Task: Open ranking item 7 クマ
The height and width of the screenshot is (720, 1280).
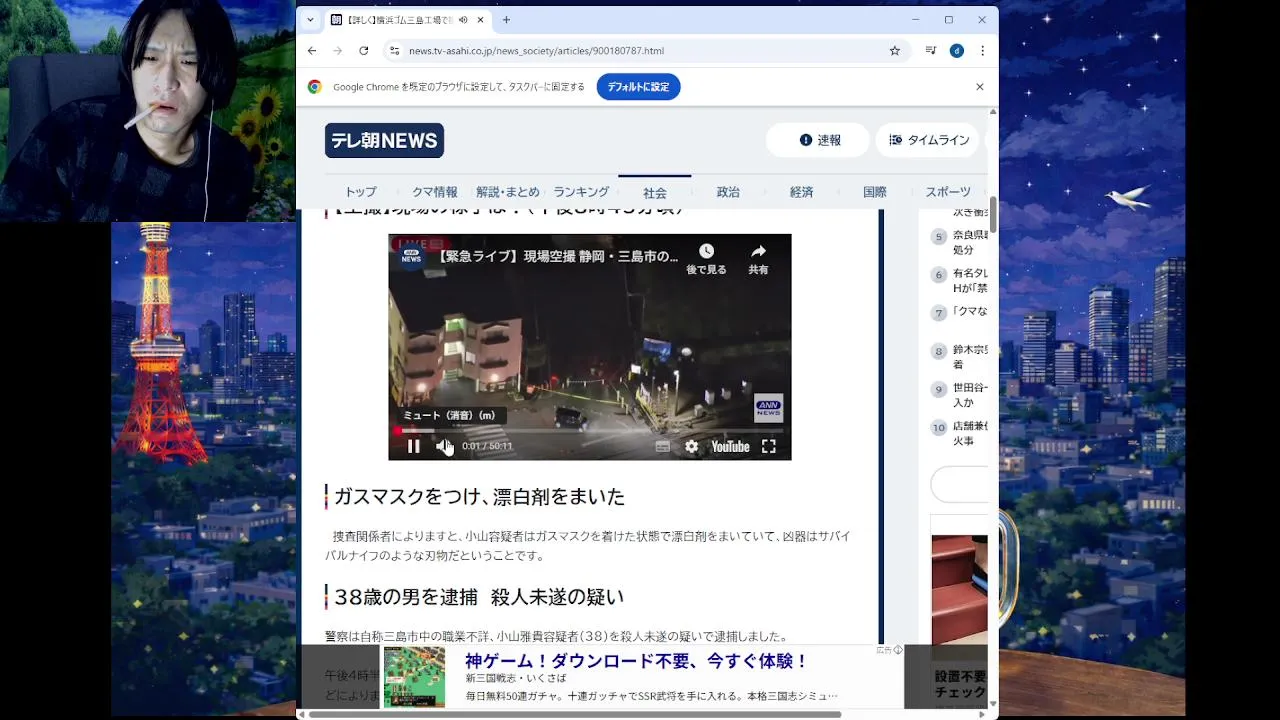Action: point(959,312)
